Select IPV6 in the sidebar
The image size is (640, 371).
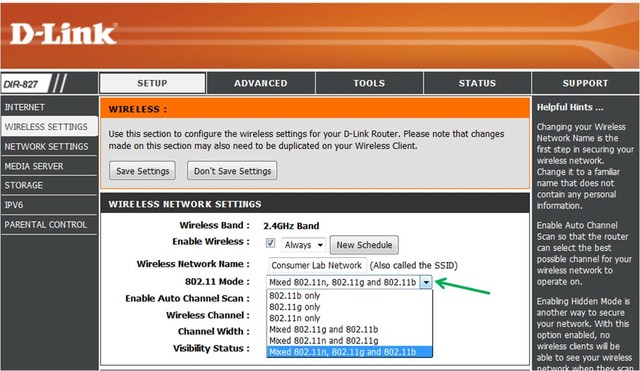[x=49, y=205]
